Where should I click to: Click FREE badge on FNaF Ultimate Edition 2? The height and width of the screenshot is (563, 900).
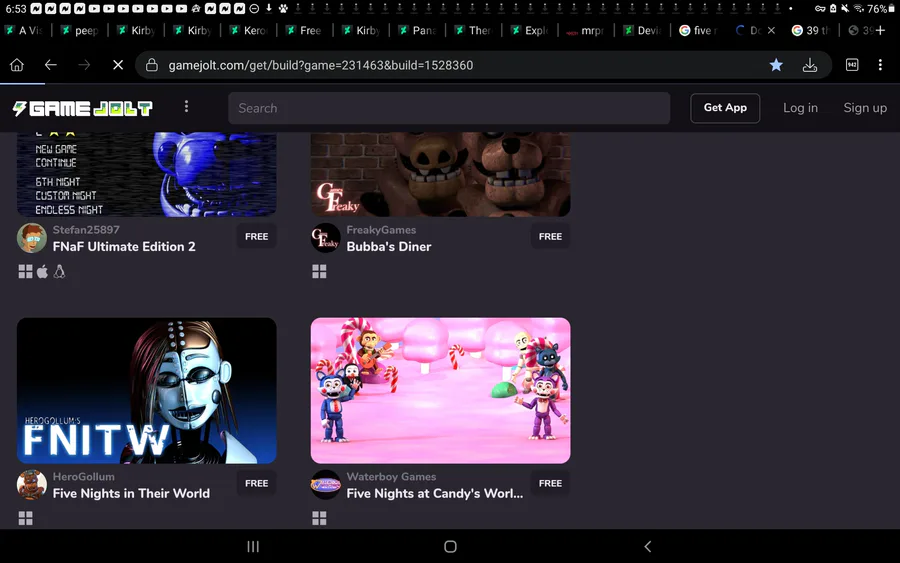[257, 236]
